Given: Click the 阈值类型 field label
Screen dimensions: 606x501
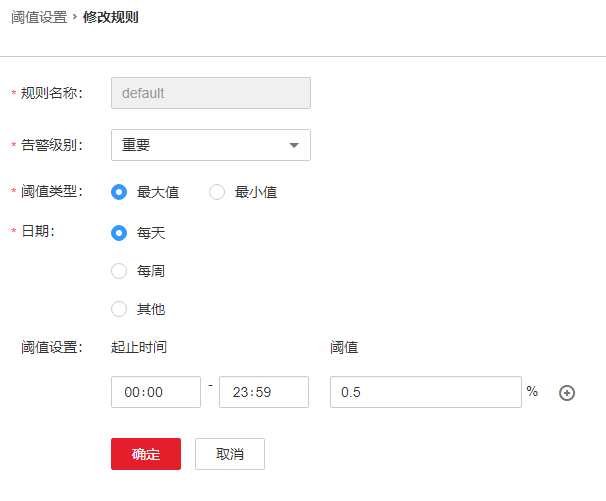Looking at the screenshot, I should [x=51, y=191].
